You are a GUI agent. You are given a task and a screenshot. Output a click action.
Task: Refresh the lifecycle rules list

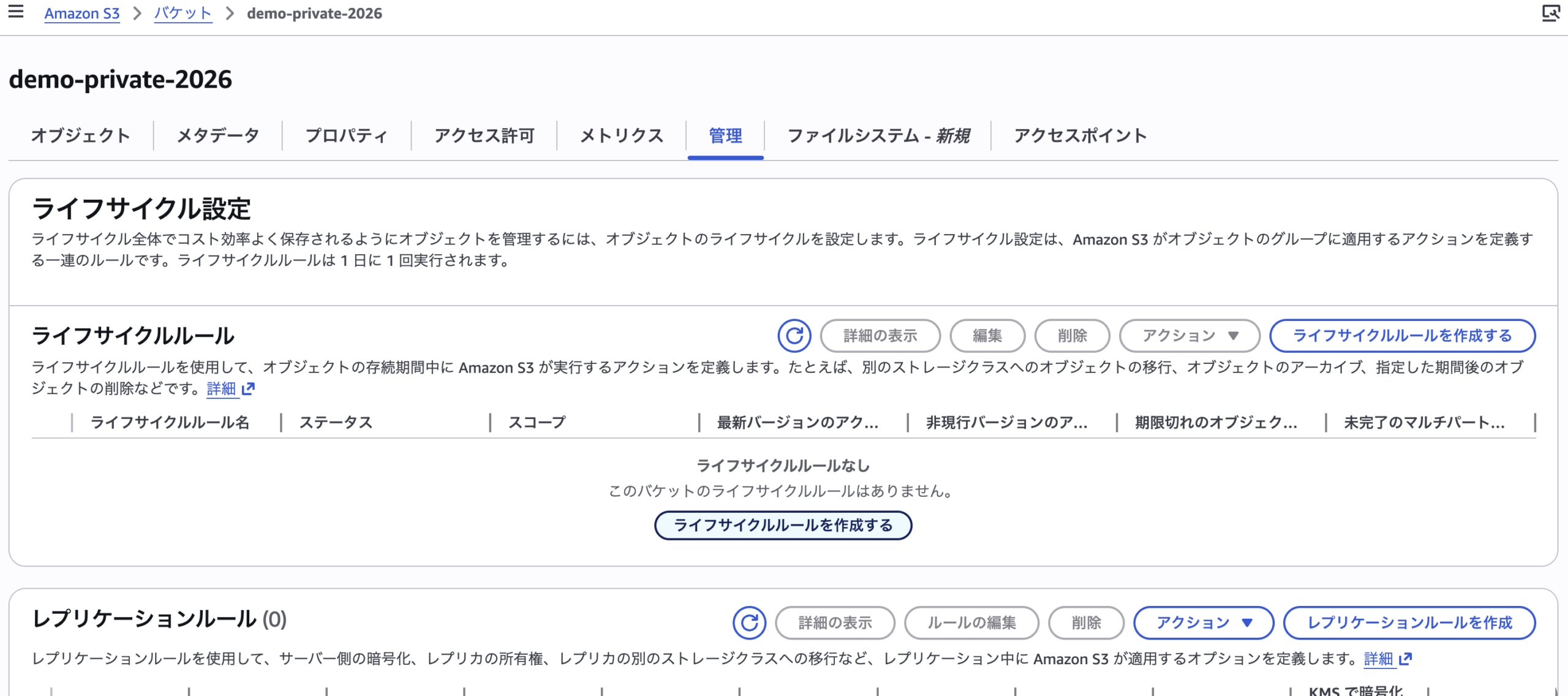coord(794,336)
